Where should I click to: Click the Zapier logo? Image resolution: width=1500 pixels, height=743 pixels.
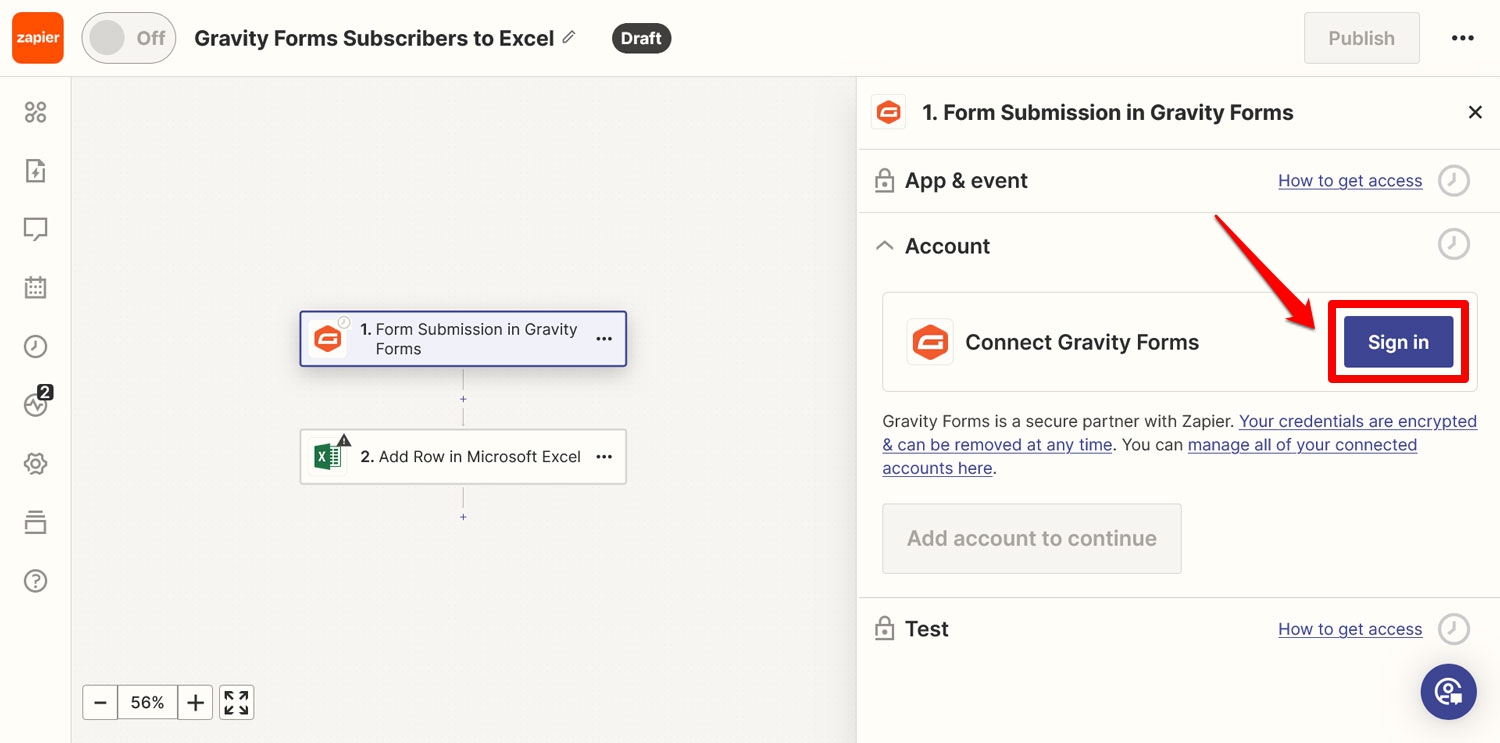38,38
